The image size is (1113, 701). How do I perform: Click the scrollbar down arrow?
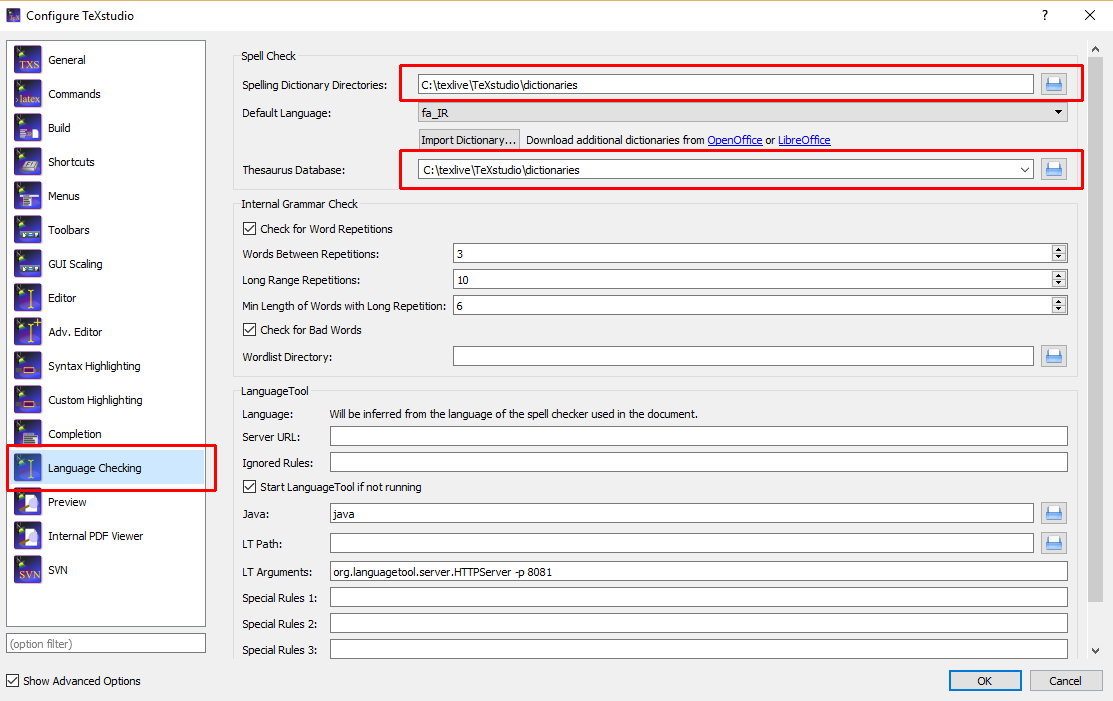coord(1095,651)
